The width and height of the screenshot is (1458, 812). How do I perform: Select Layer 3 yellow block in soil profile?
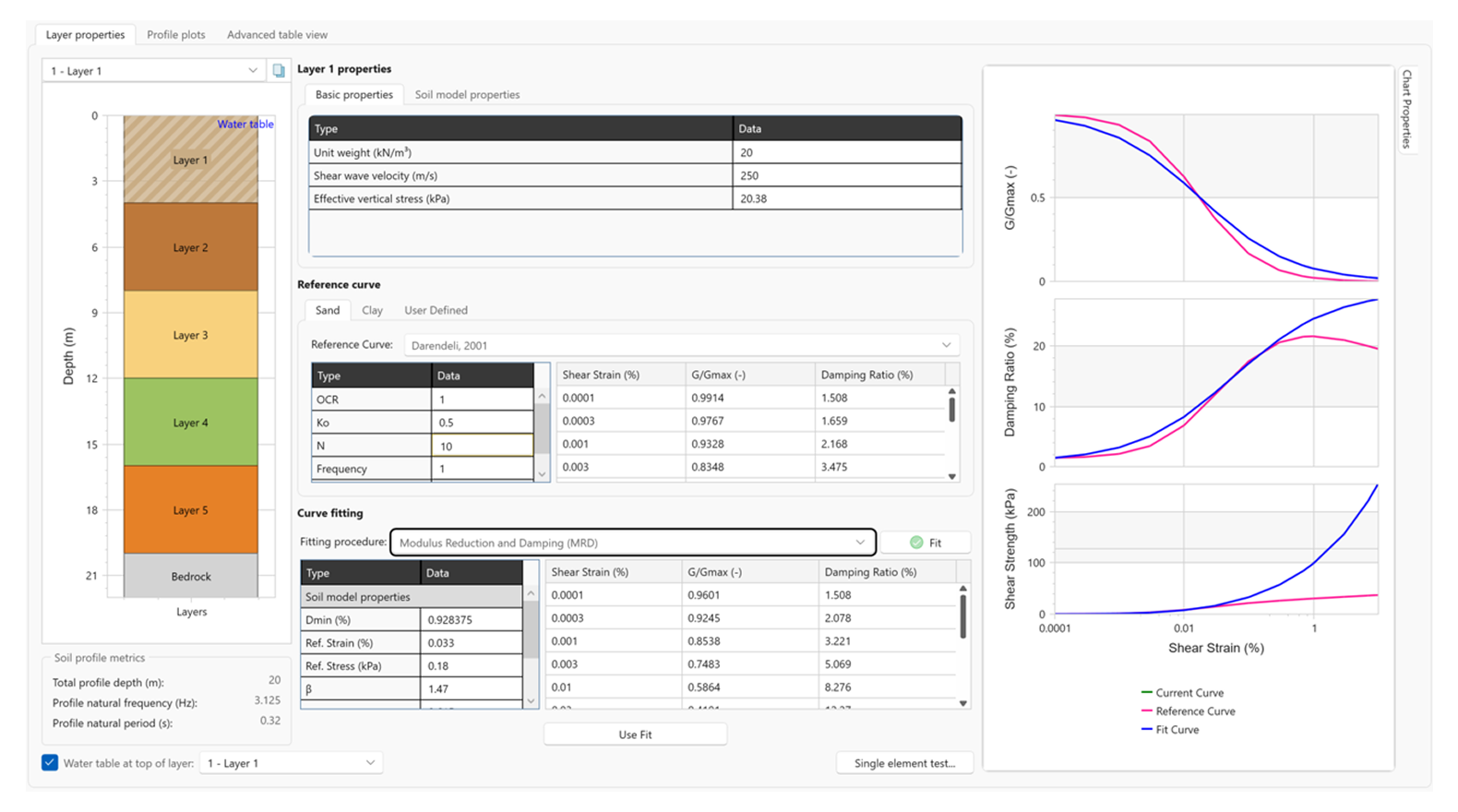191,335
